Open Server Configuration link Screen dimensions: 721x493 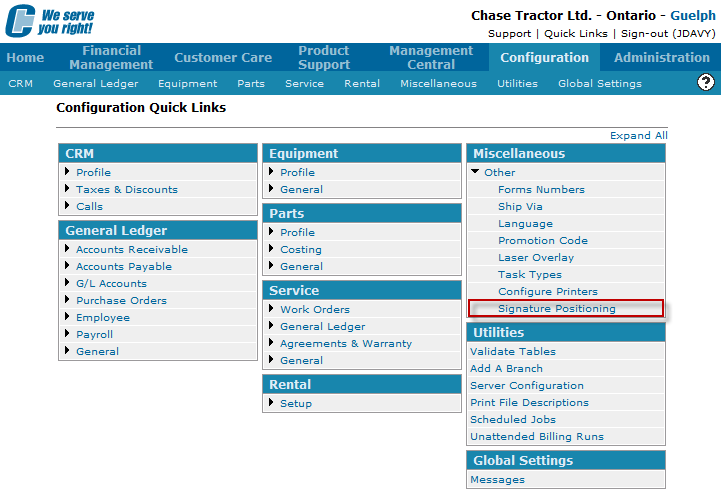point(526,385)
